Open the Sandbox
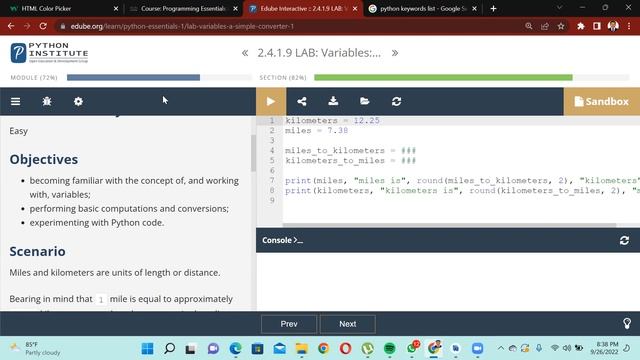This screenshot has width=640, height=360. click(602, 101)
